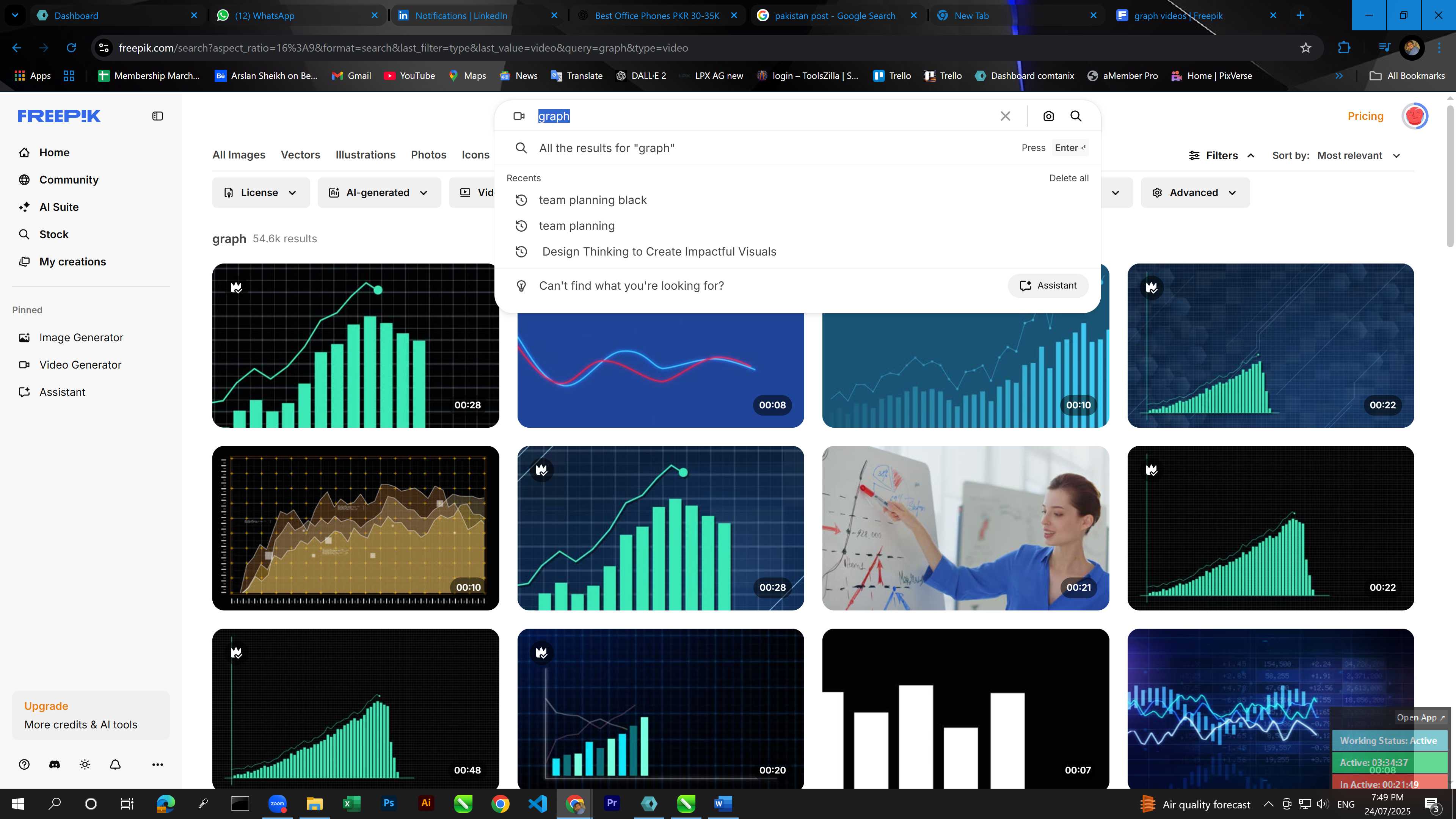Search by image camera icon

(x=1048, y=116)
